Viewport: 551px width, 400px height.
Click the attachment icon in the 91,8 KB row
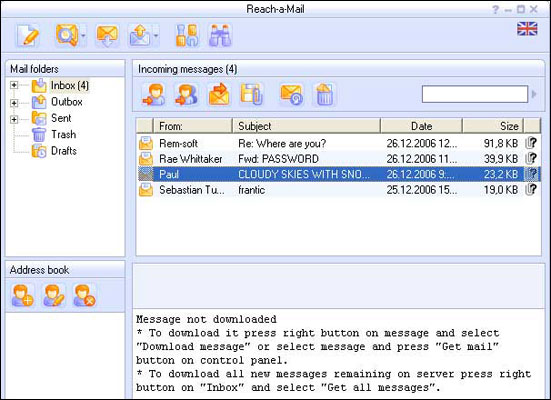(x=531, y=143)
